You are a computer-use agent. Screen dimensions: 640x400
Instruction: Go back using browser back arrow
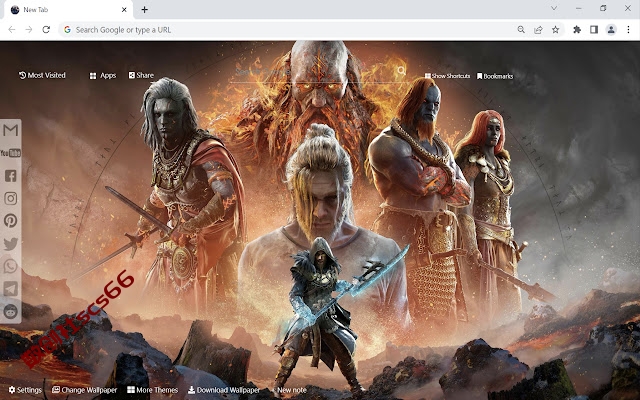click(x=12, y=29)
